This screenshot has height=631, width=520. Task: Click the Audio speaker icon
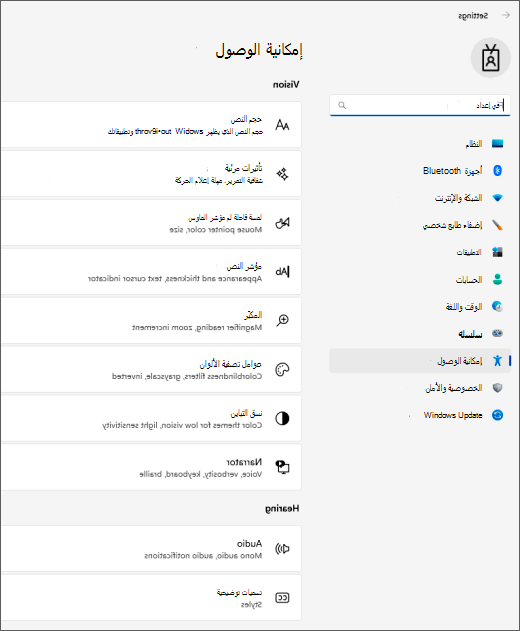click(282, 549)
